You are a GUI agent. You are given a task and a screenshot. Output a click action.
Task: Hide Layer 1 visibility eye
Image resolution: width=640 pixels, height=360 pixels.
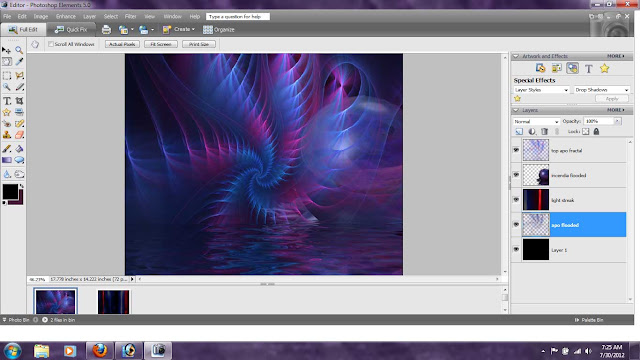516,249
